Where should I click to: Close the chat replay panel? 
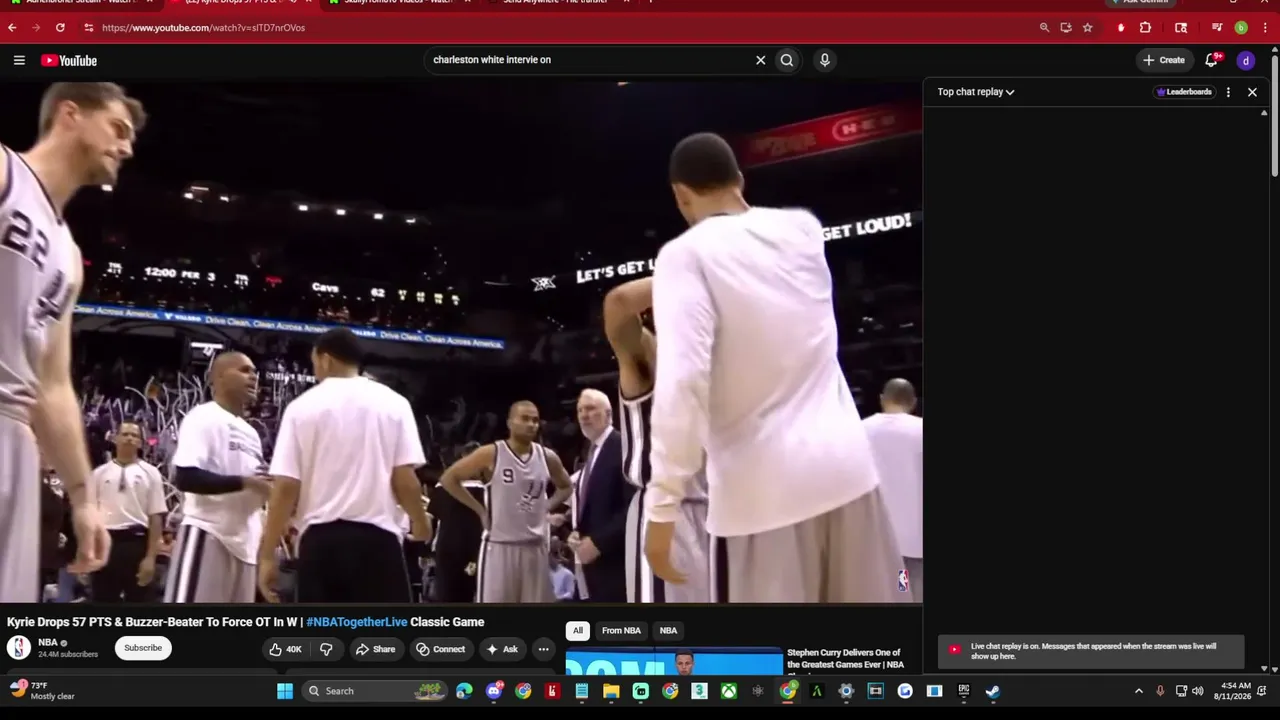[x=1252, y=92]
